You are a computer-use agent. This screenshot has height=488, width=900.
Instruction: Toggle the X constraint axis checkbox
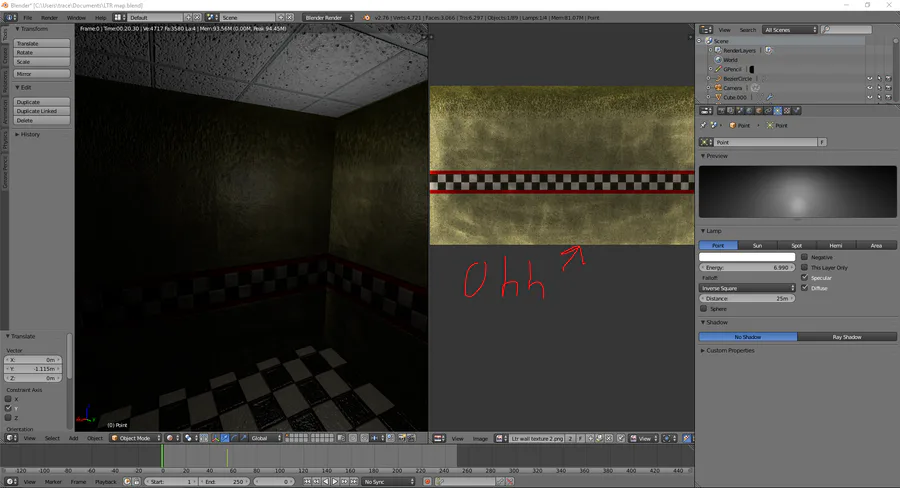8,399
